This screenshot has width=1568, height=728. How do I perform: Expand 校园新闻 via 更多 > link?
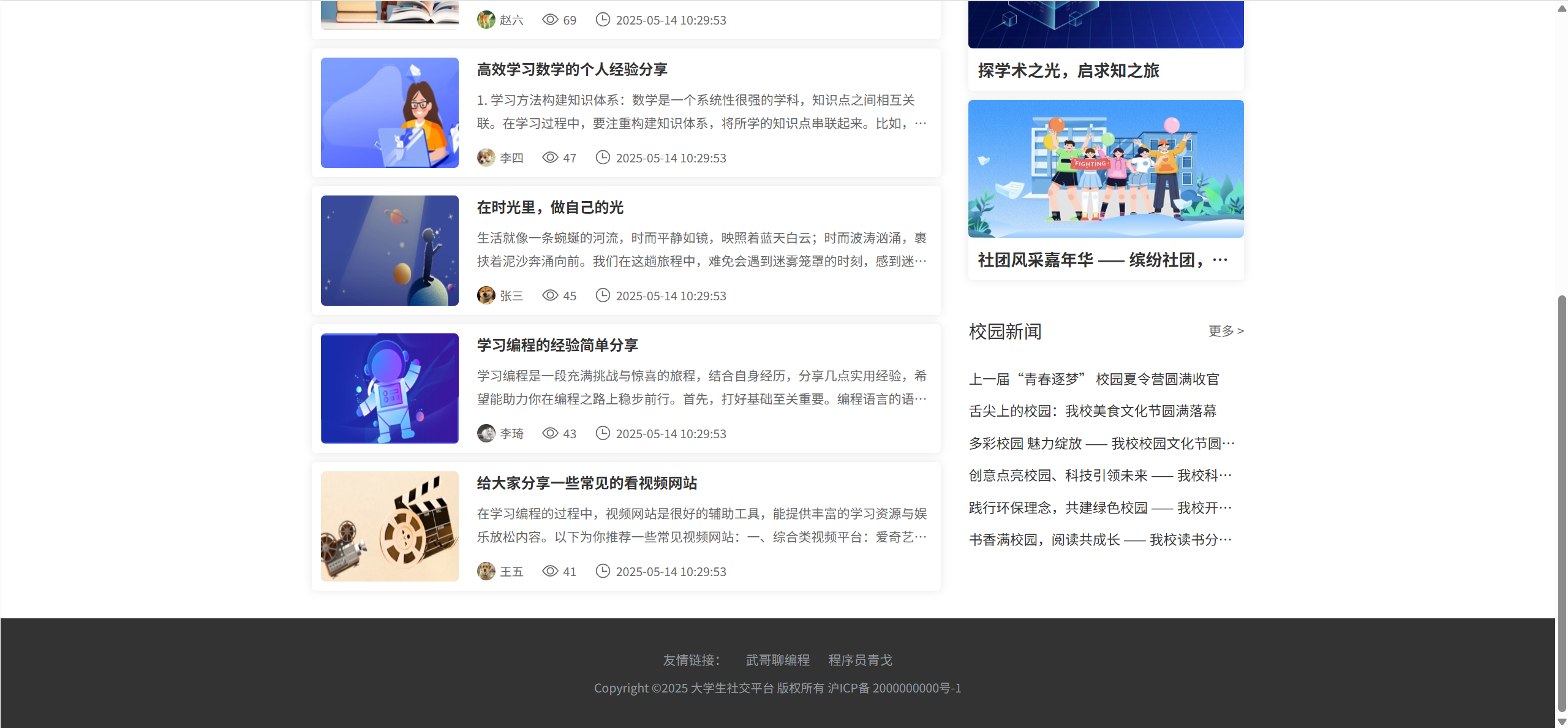click(1226, 331)
